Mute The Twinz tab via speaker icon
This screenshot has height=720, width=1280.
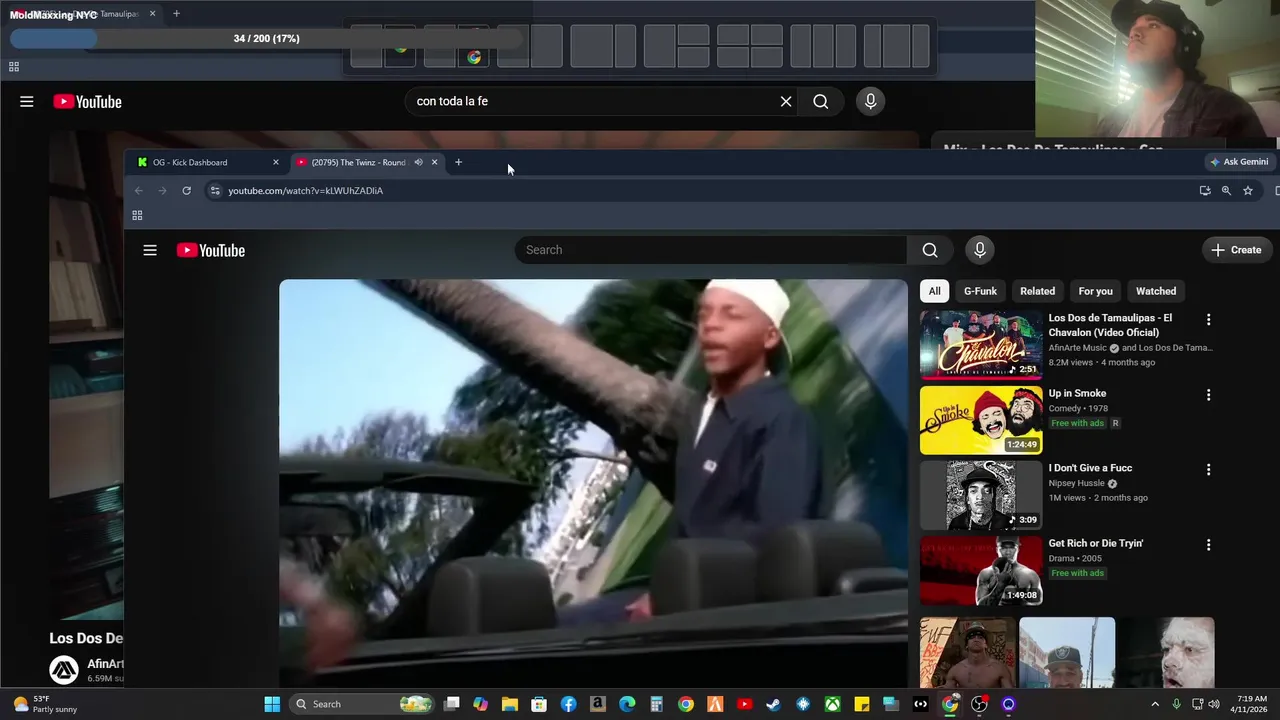pyautogui.click(x=418, y=162)
